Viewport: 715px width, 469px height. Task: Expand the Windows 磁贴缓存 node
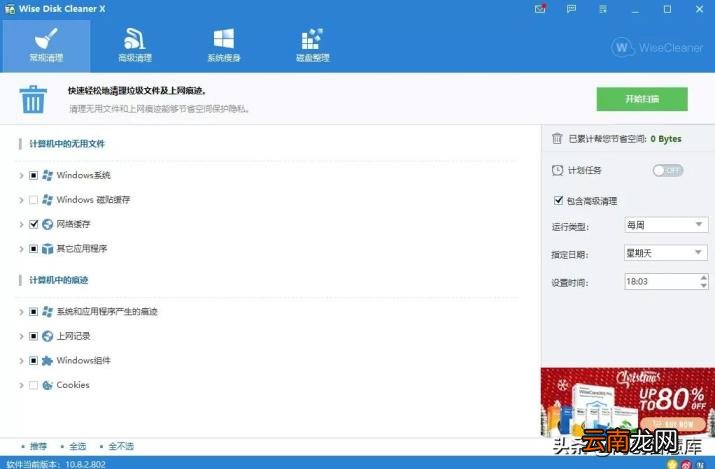tap(21, 200)
